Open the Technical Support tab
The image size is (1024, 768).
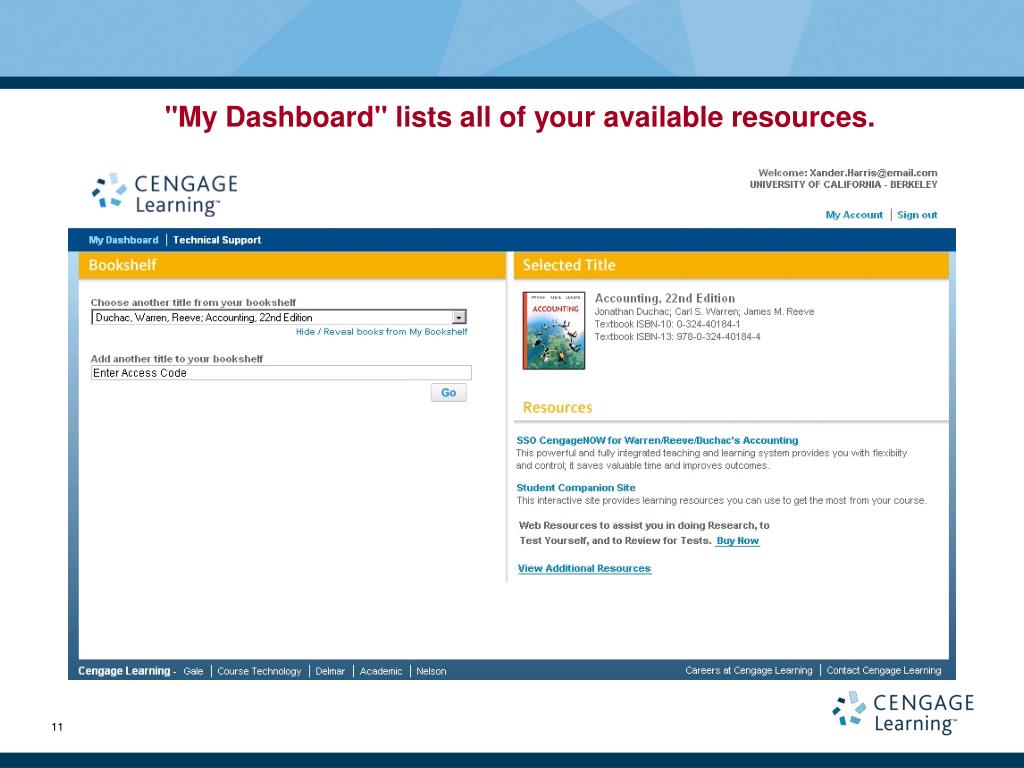(217, 240)
